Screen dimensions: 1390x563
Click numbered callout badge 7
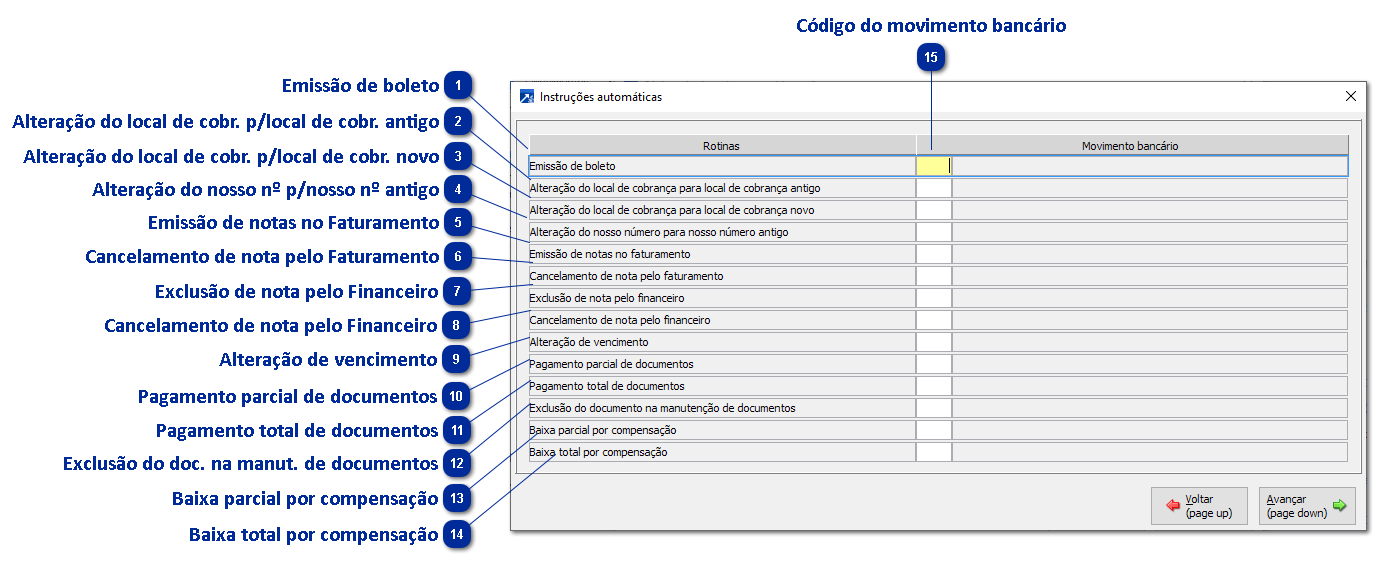[x=457, y=292]
